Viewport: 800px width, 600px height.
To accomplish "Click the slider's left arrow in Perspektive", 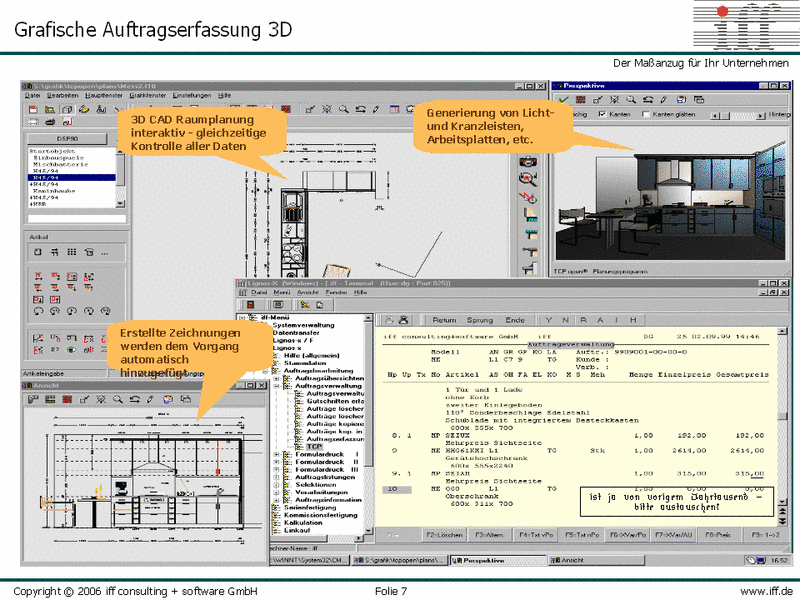I will point(716,116).
